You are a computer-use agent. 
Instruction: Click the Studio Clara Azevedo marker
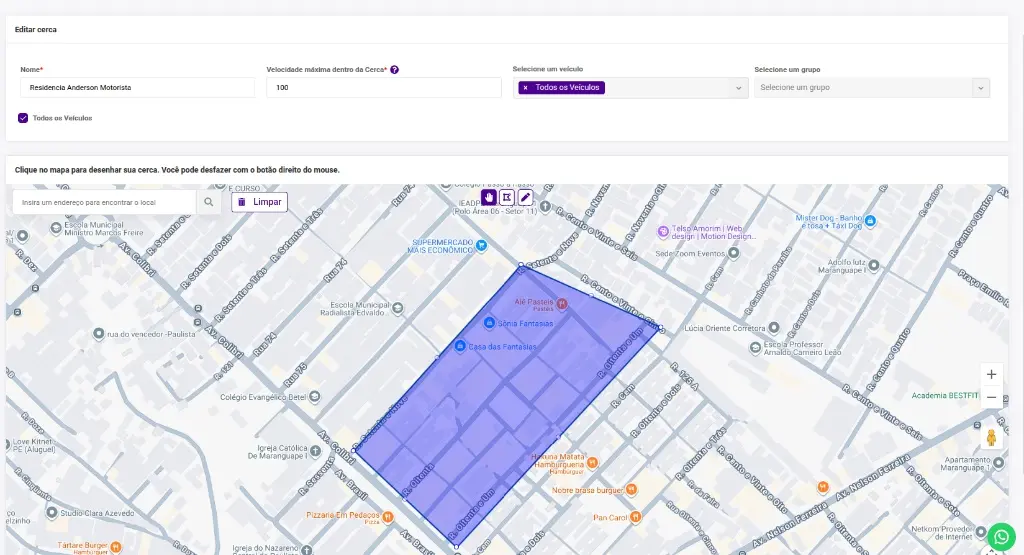pyautogui.click(x=52, y=513)
